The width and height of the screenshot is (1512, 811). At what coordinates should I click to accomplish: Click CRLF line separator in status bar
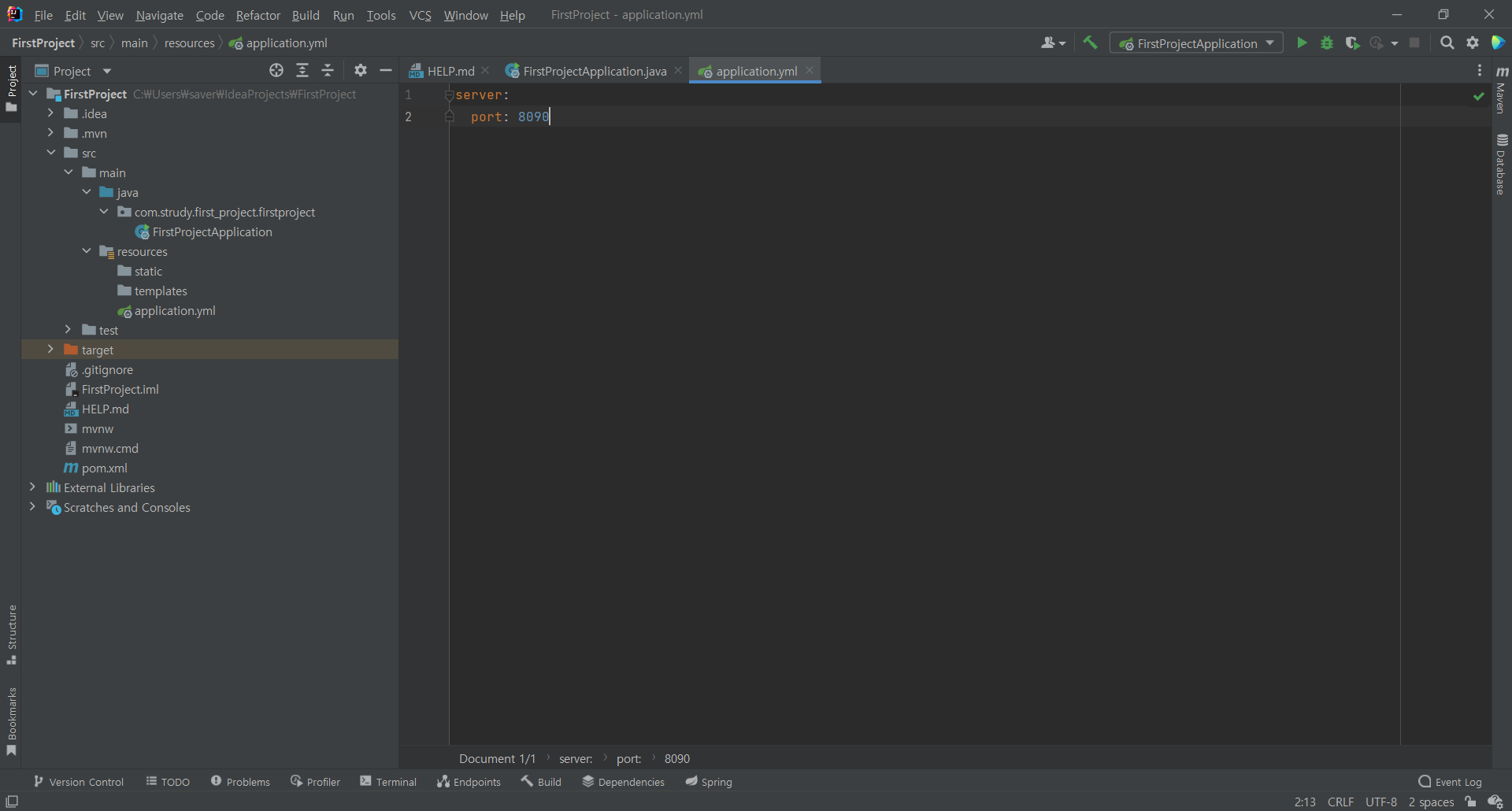coord(1340,802)
